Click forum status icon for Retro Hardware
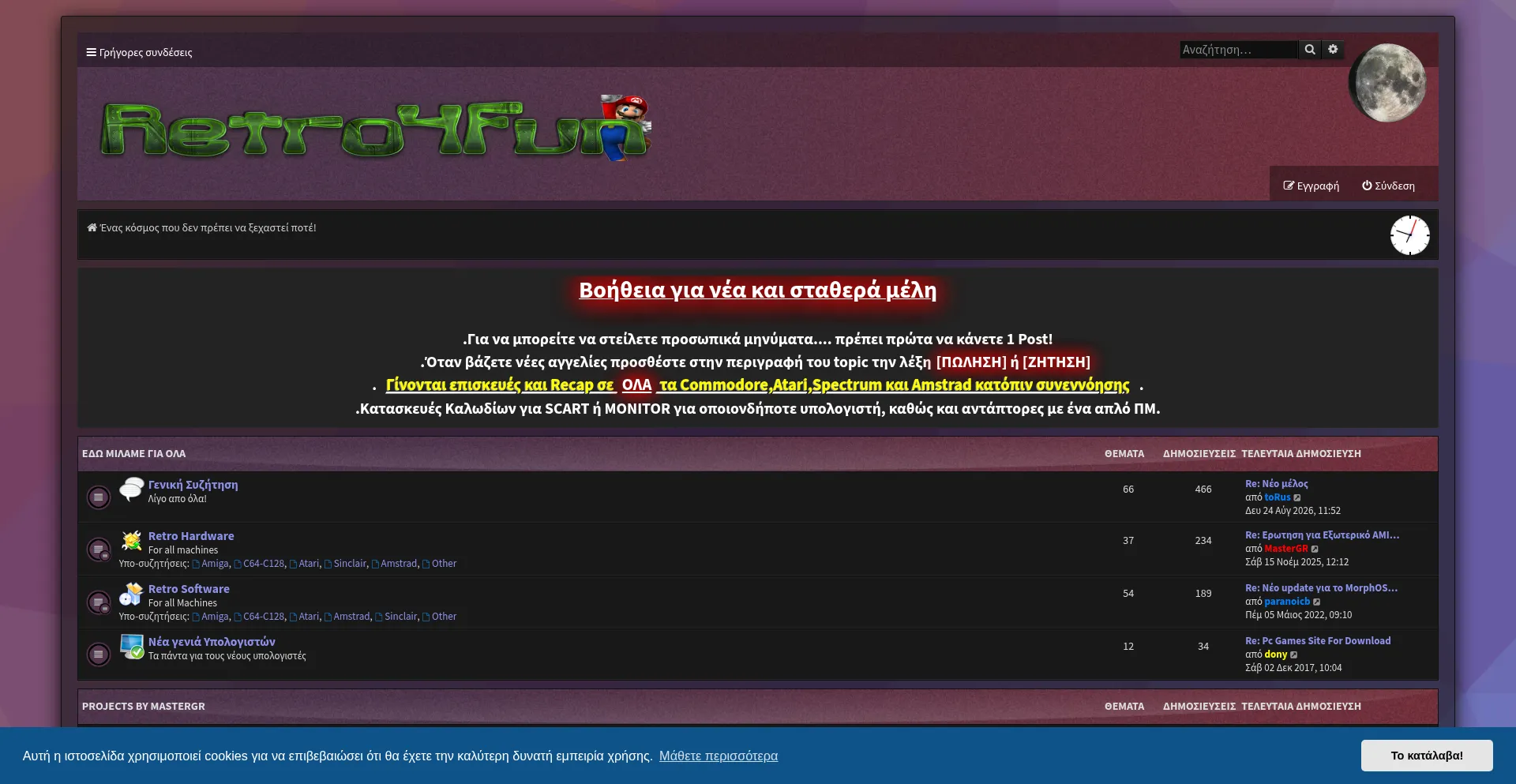 99,550
